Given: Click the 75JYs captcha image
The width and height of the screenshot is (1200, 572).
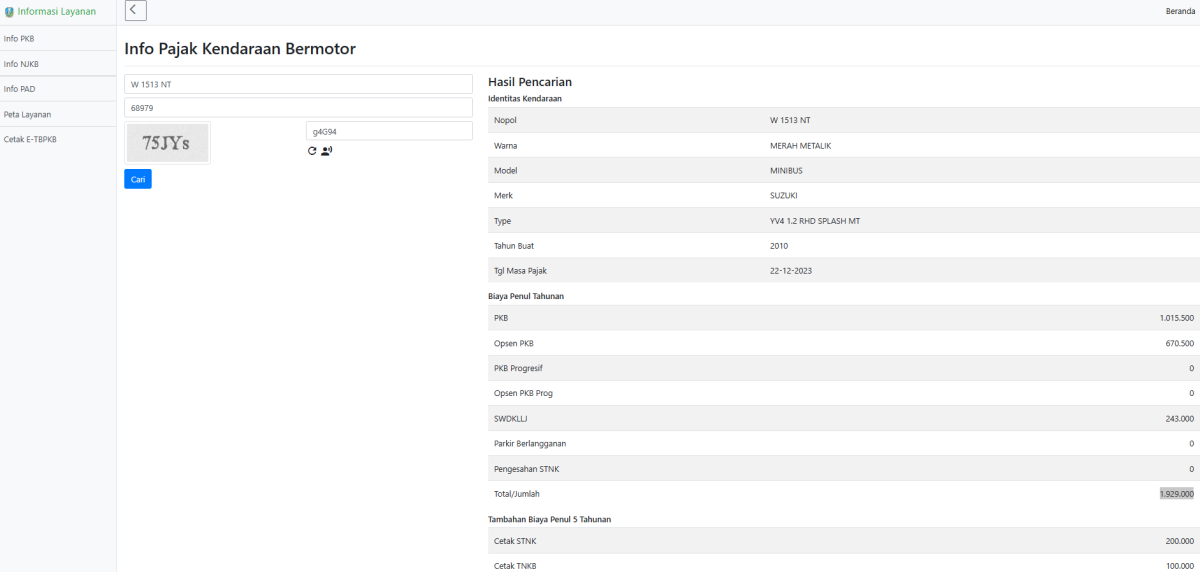Looking at the screenshot, I should pyautogui.click(x=167, y=143).
